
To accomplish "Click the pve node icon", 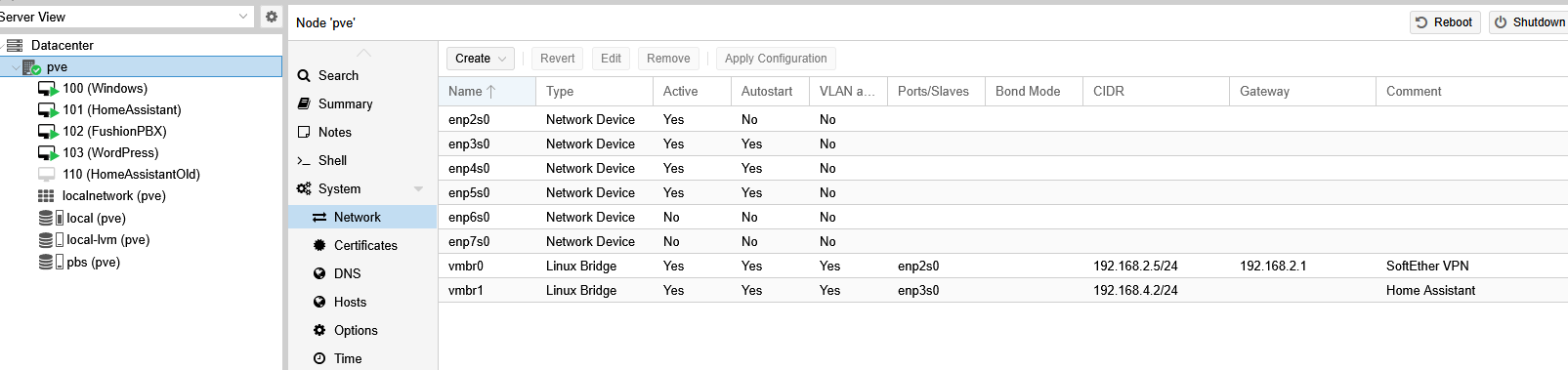I will pyautogui.click(x=31, y=66).
